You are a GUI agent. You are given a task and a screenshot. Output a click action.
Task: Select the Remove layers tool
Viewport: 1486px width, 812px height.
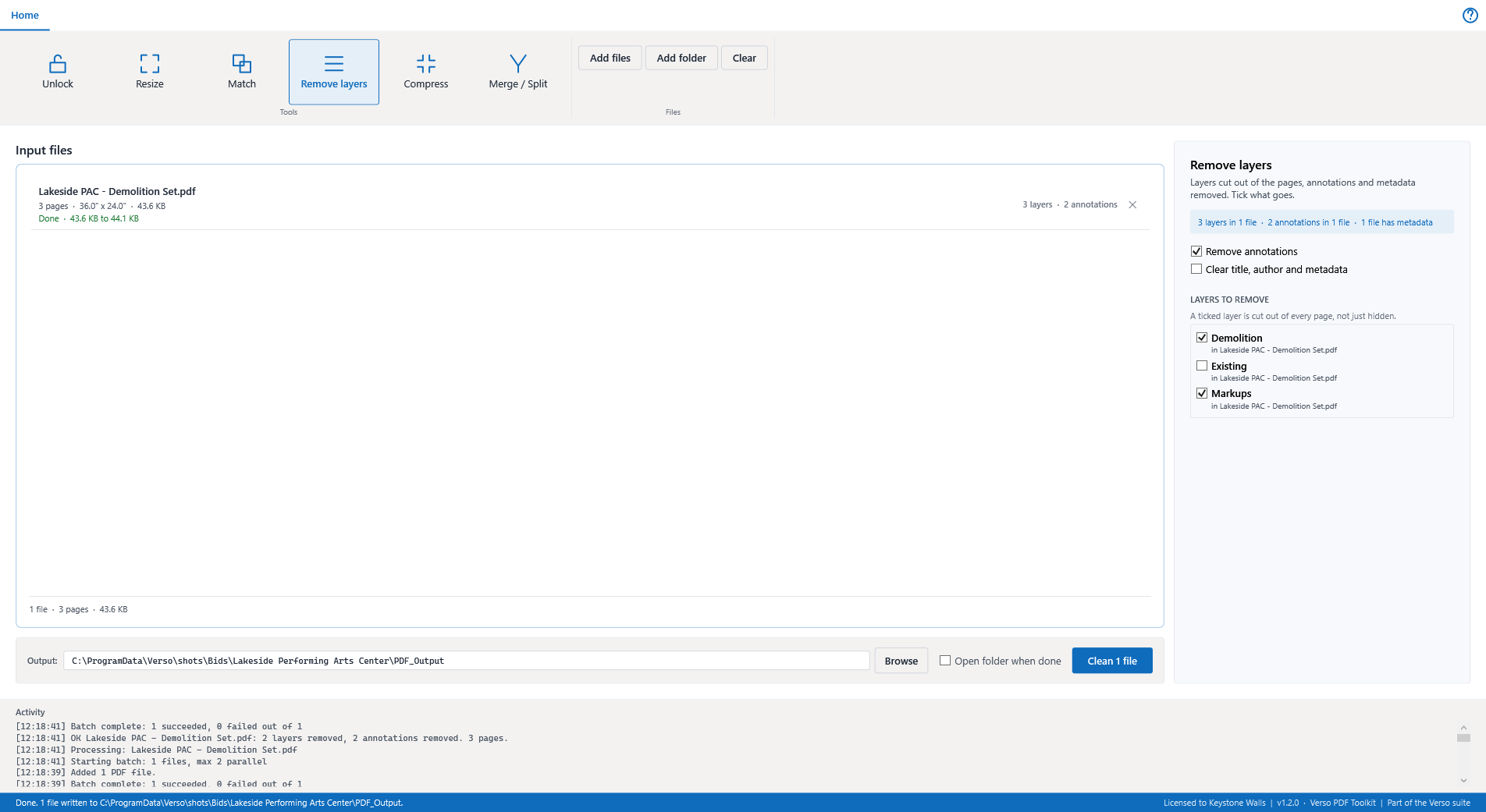click(x=334, y=72)
